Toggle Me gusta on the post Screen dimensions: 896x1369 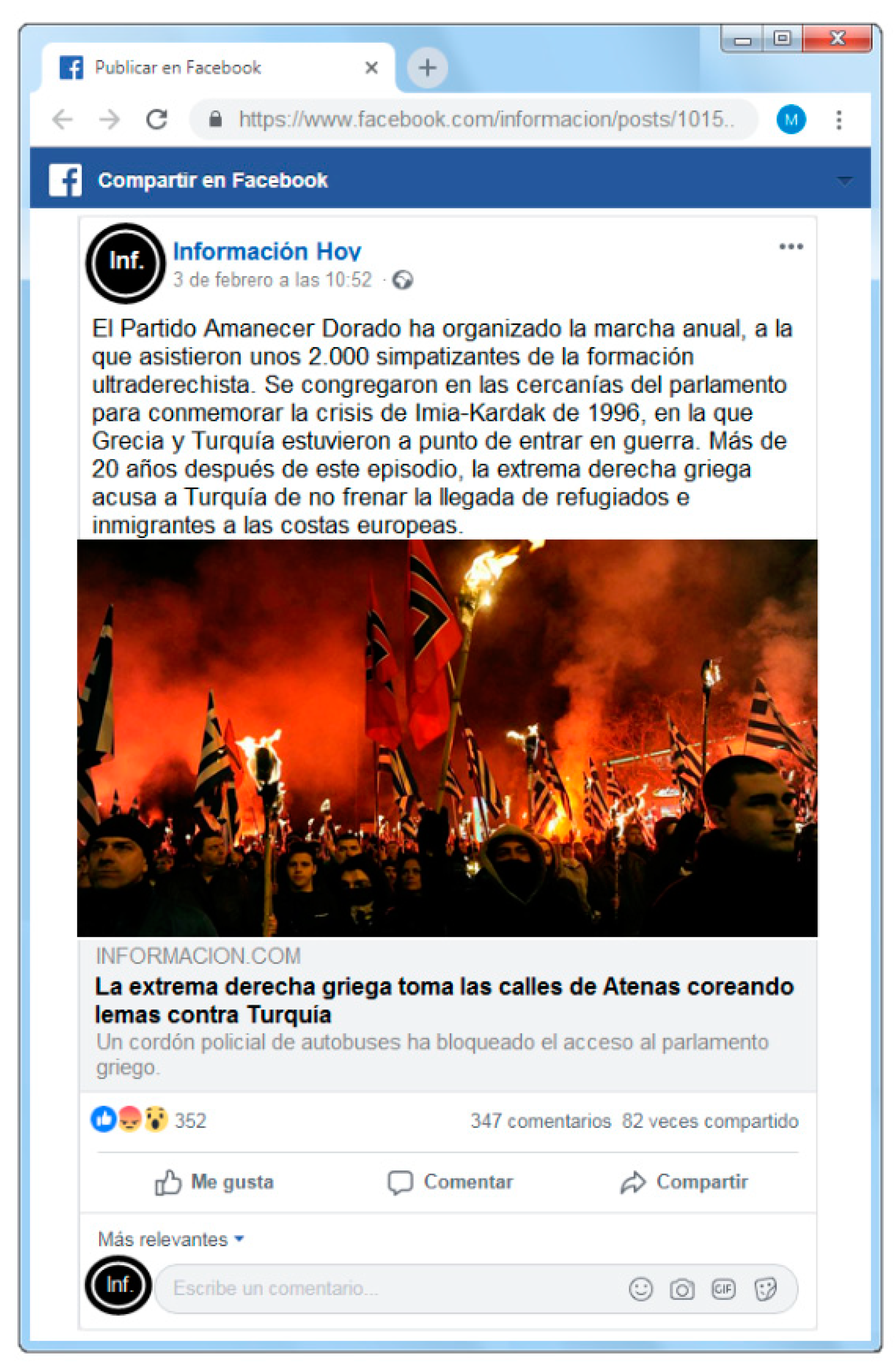pyautogui.click(x=214, y=1182)
